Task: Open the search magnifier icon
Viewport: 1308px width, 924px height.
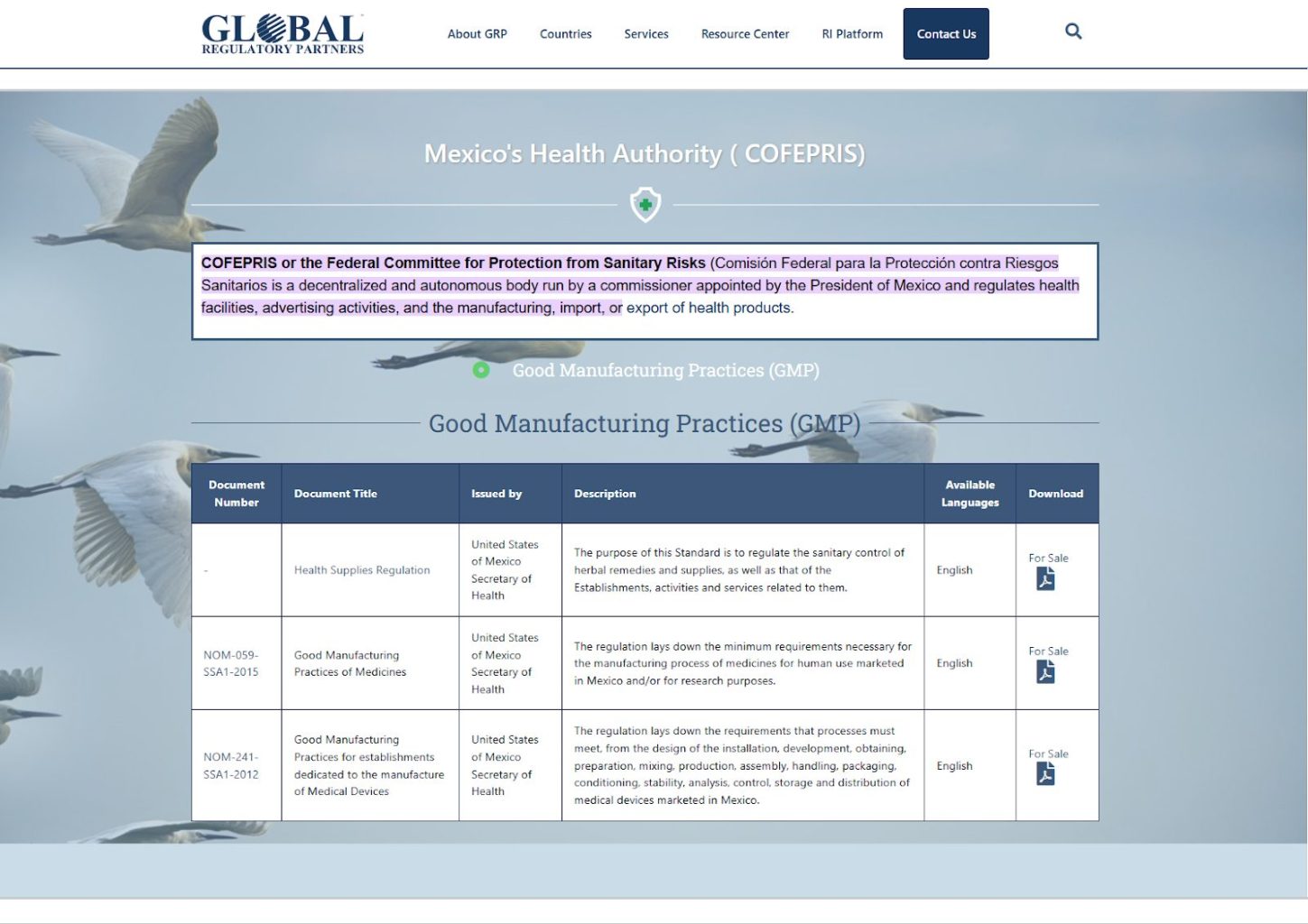Action: [x=1073, y=32]
